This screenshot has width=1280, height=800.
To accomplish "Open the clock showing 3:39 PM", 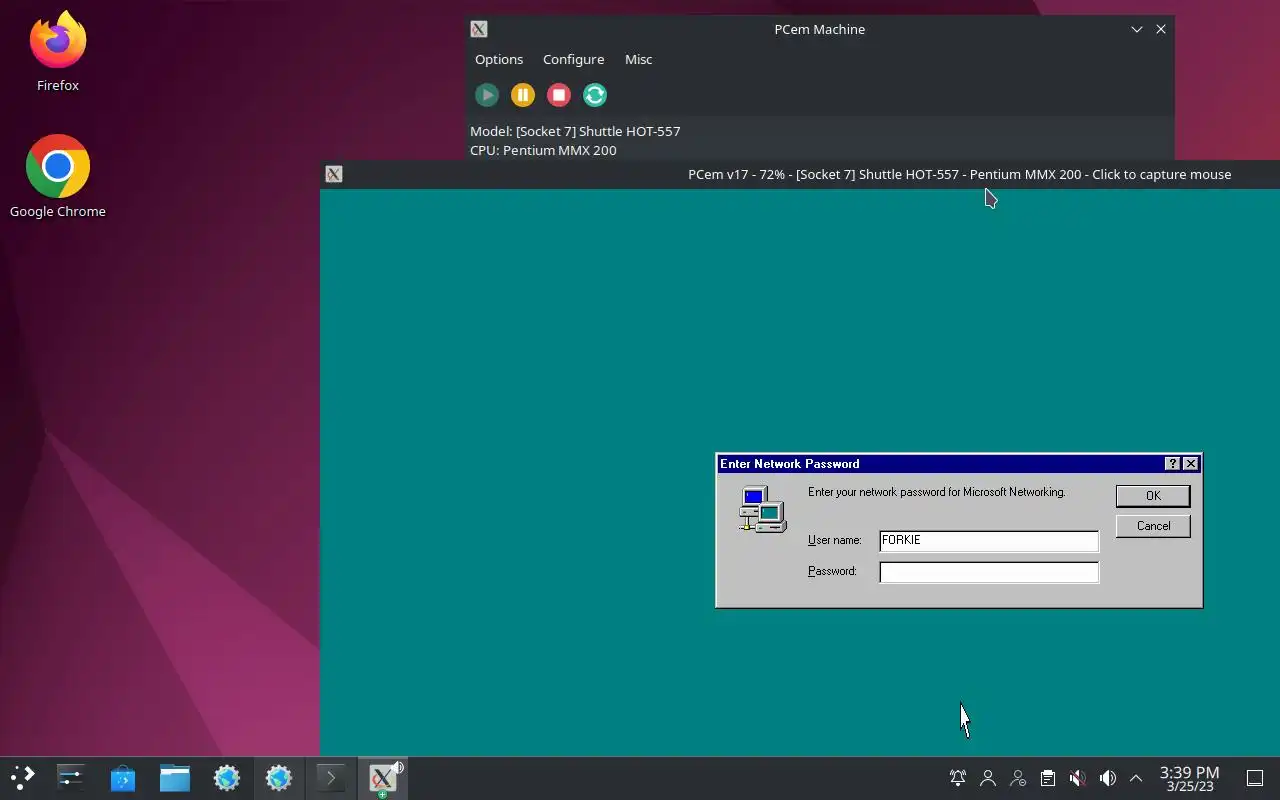I will (1189, 779).
